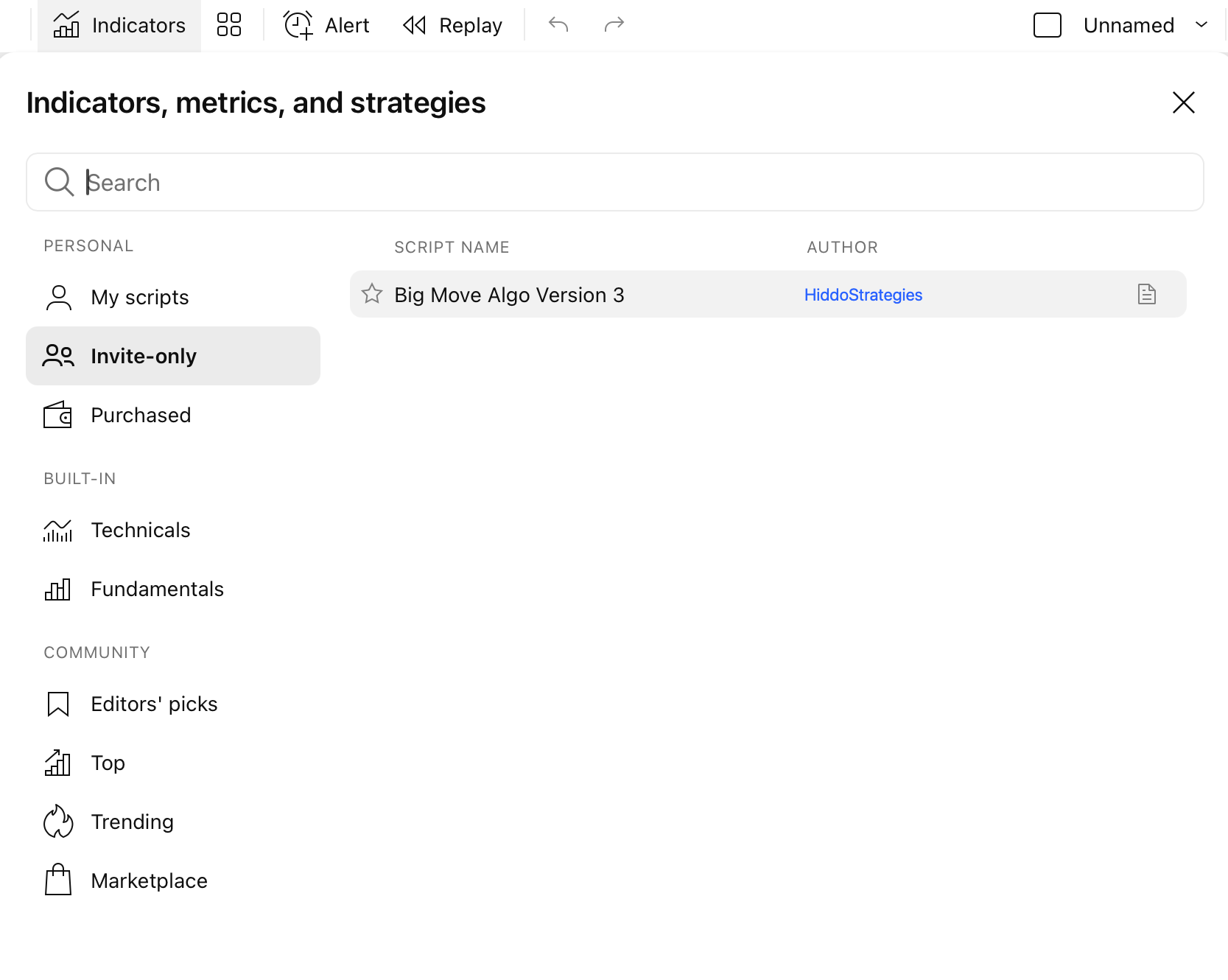Switch to Purchased scripts section
The image size is (1228, 980).
[173, 415]
